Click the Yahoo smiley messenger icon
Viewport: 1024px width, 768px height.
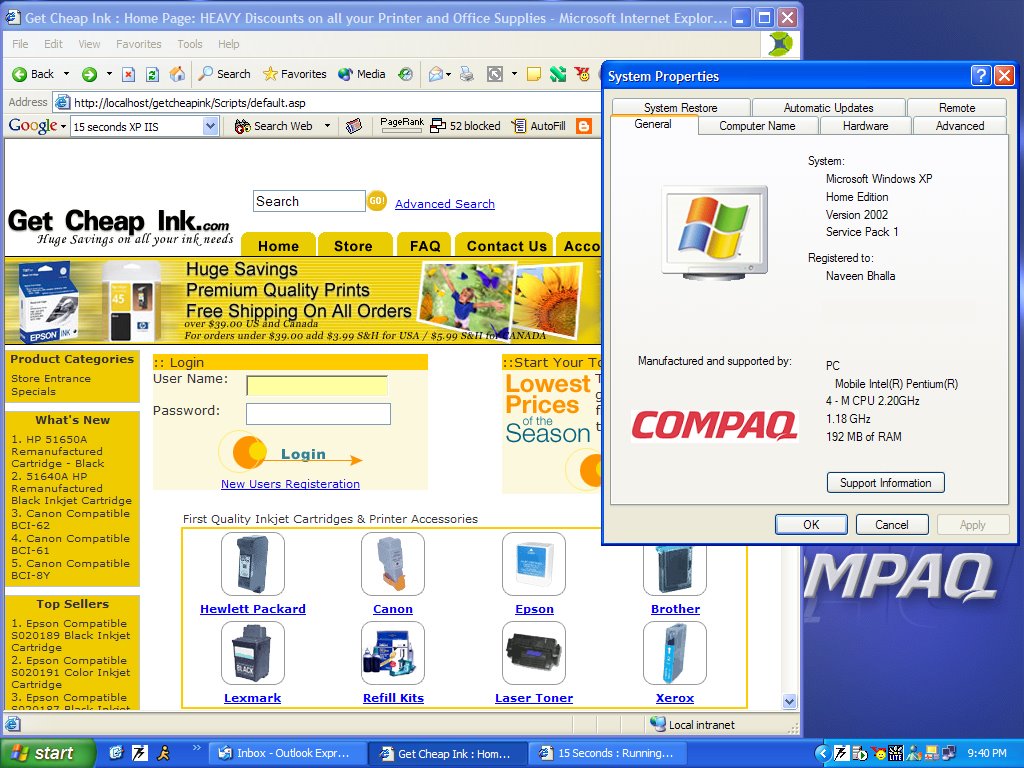tap(583, 74)
